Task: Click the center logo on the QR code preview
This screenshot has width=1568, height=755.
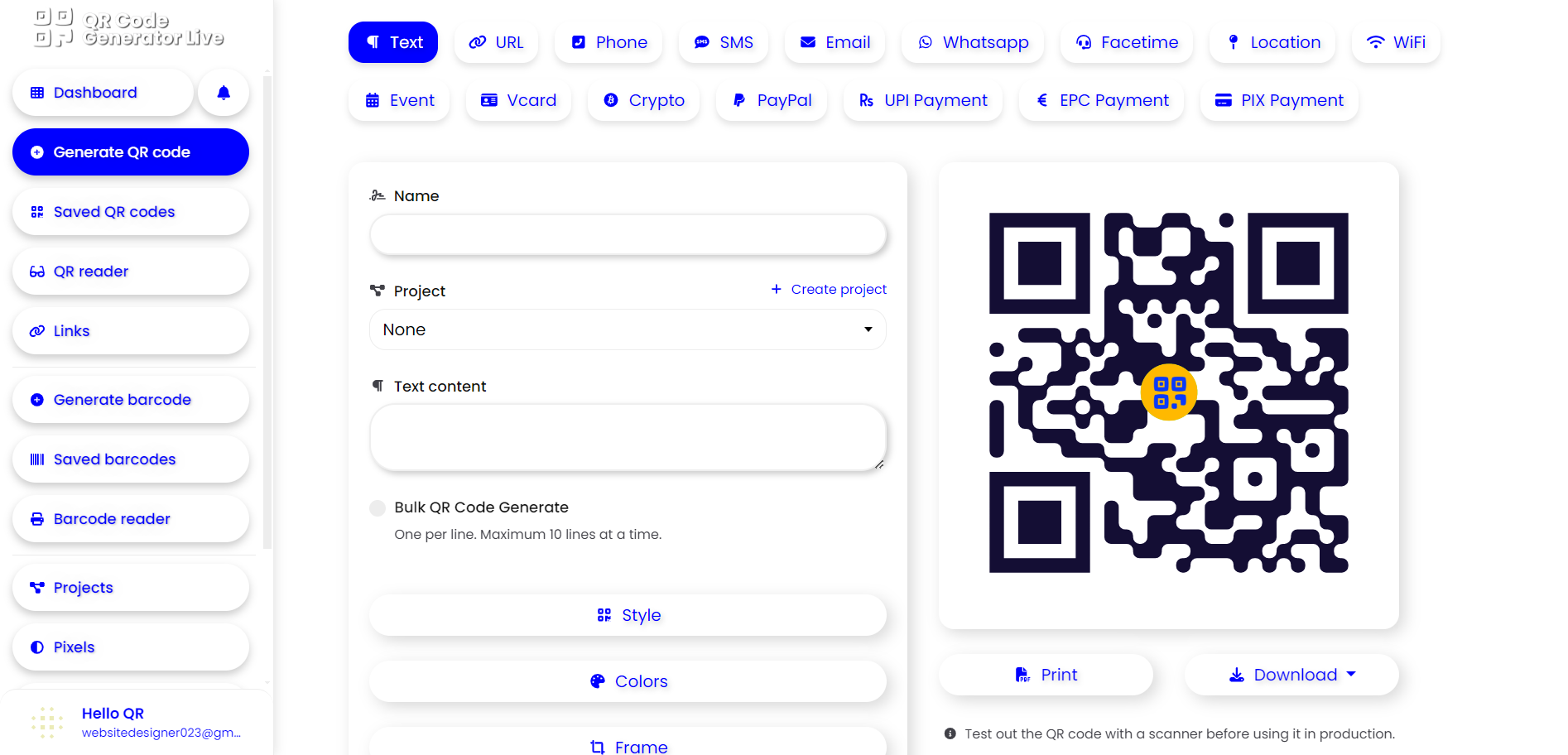Action: tap(1169, 392)
